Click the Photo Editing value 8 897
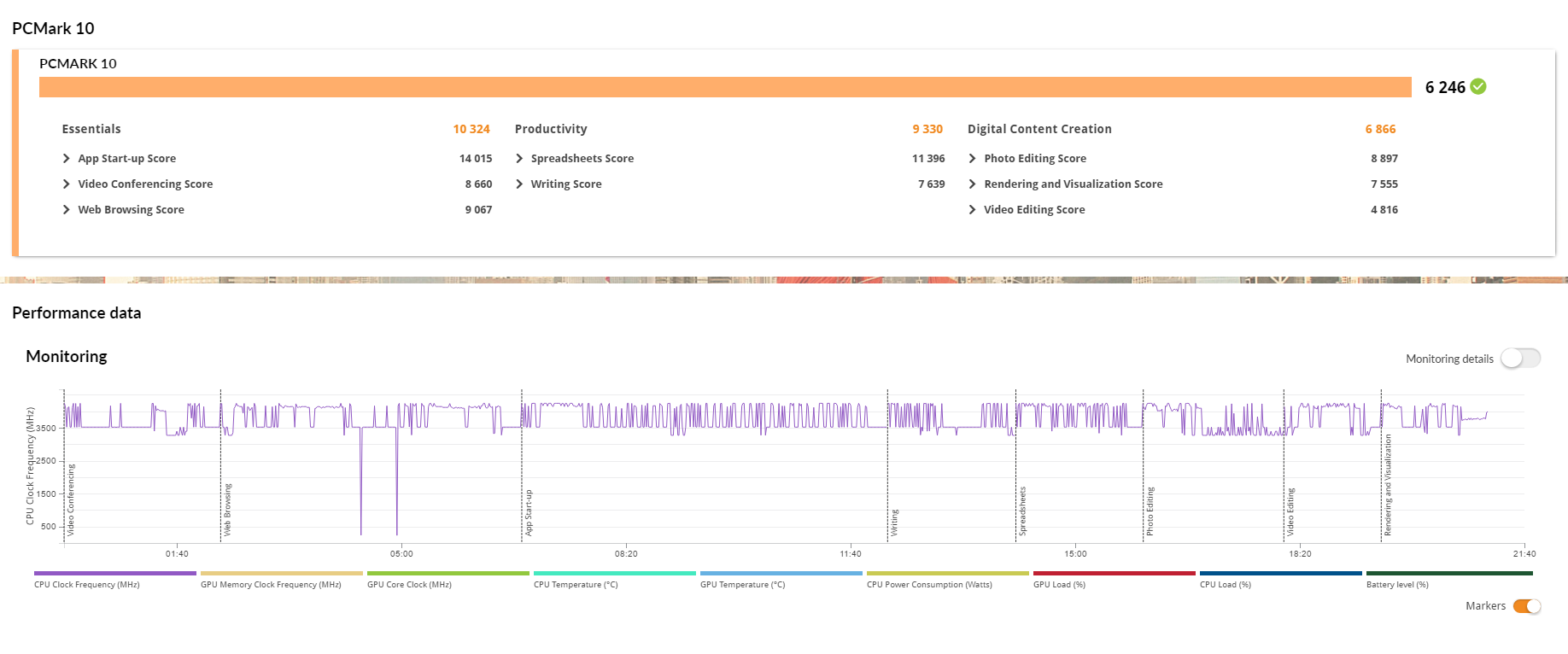This screenshot has height=654, width=1568. pyautogui.click(x=1384, y=159)
